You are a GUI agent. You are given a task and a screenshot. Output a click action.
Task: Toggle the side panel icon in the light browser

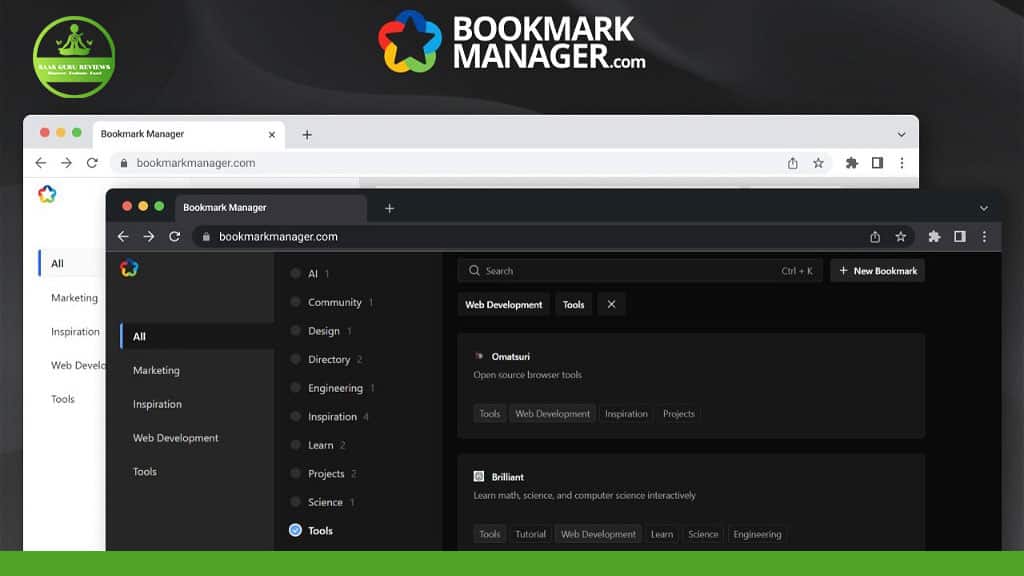point(877,163)
